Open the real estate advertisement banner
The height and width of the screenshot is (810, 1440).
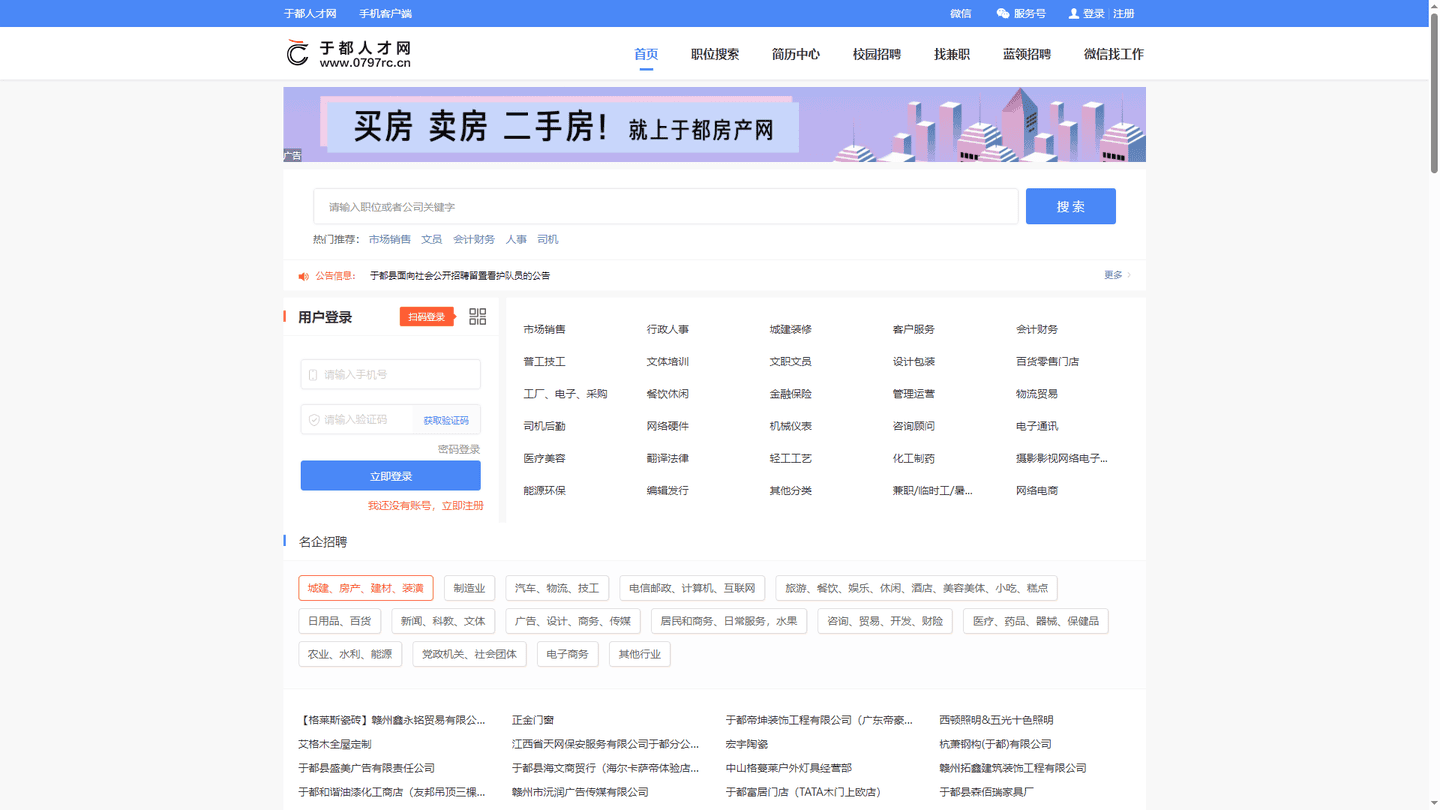coord(714,125)
